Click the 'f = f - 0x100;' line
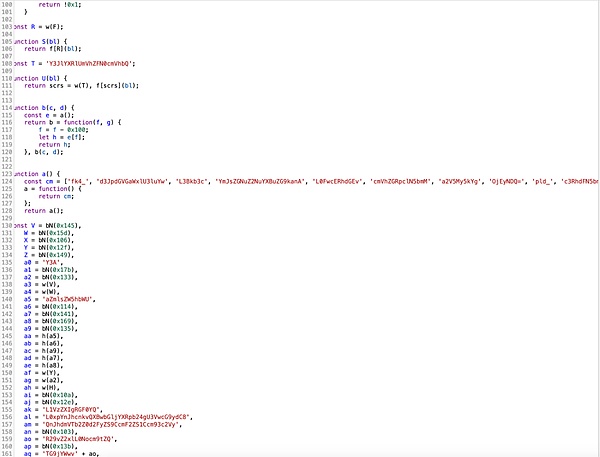 [x=62, y=129]
